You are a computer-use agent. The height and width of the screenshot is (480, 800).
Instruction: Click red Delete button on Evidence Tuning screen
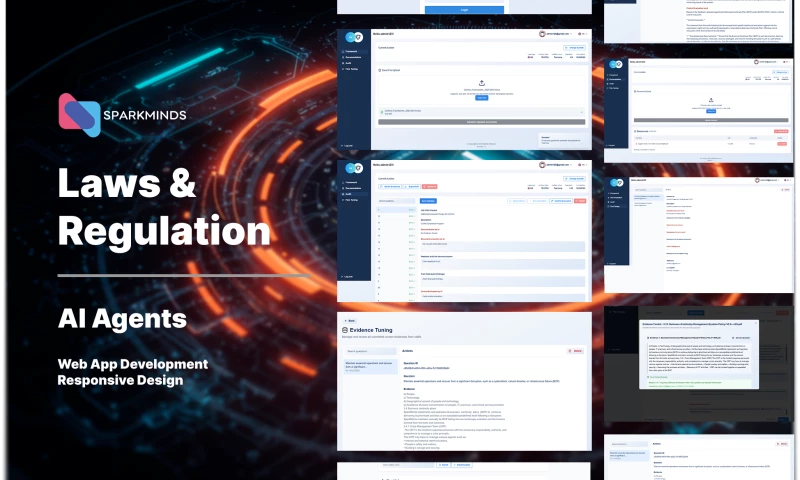pos(575,351)
